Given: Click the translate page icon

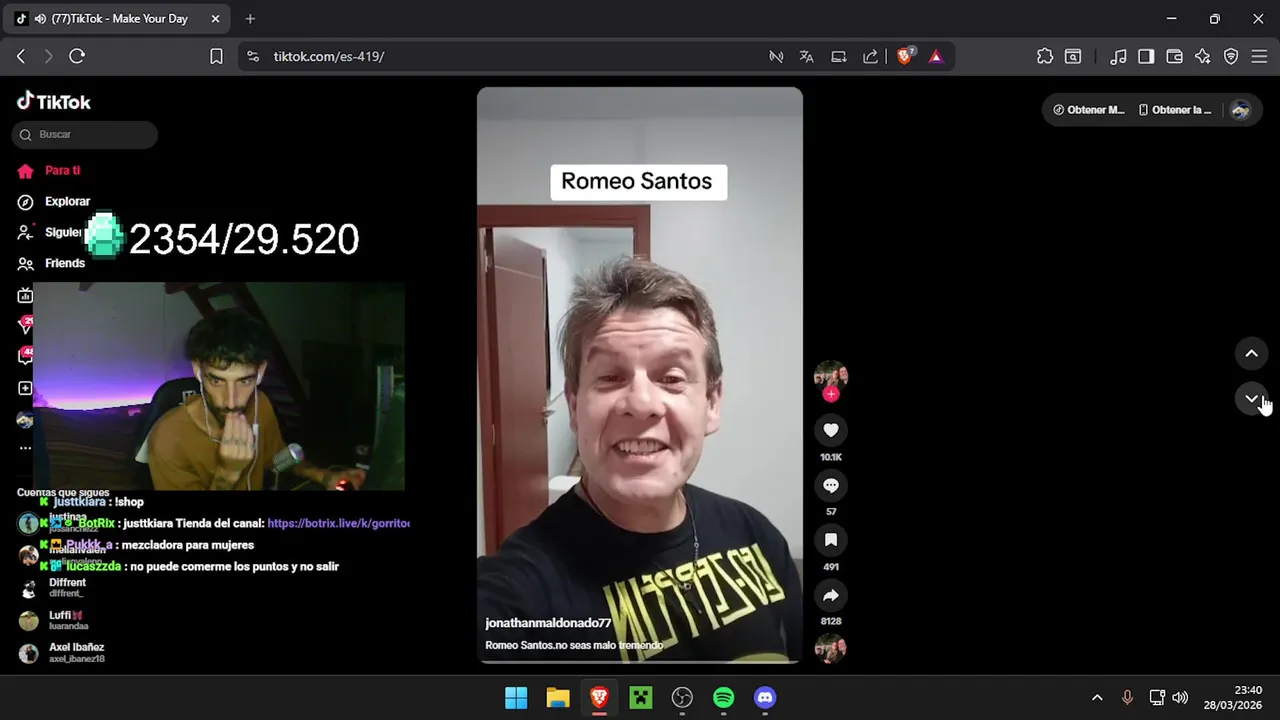Looking at the screenshot, I should (x=807, y=56).
